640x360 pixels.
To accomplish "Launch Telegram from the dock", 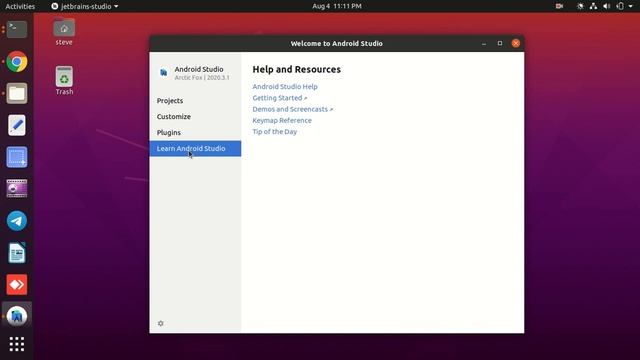I will click(17, 221).
